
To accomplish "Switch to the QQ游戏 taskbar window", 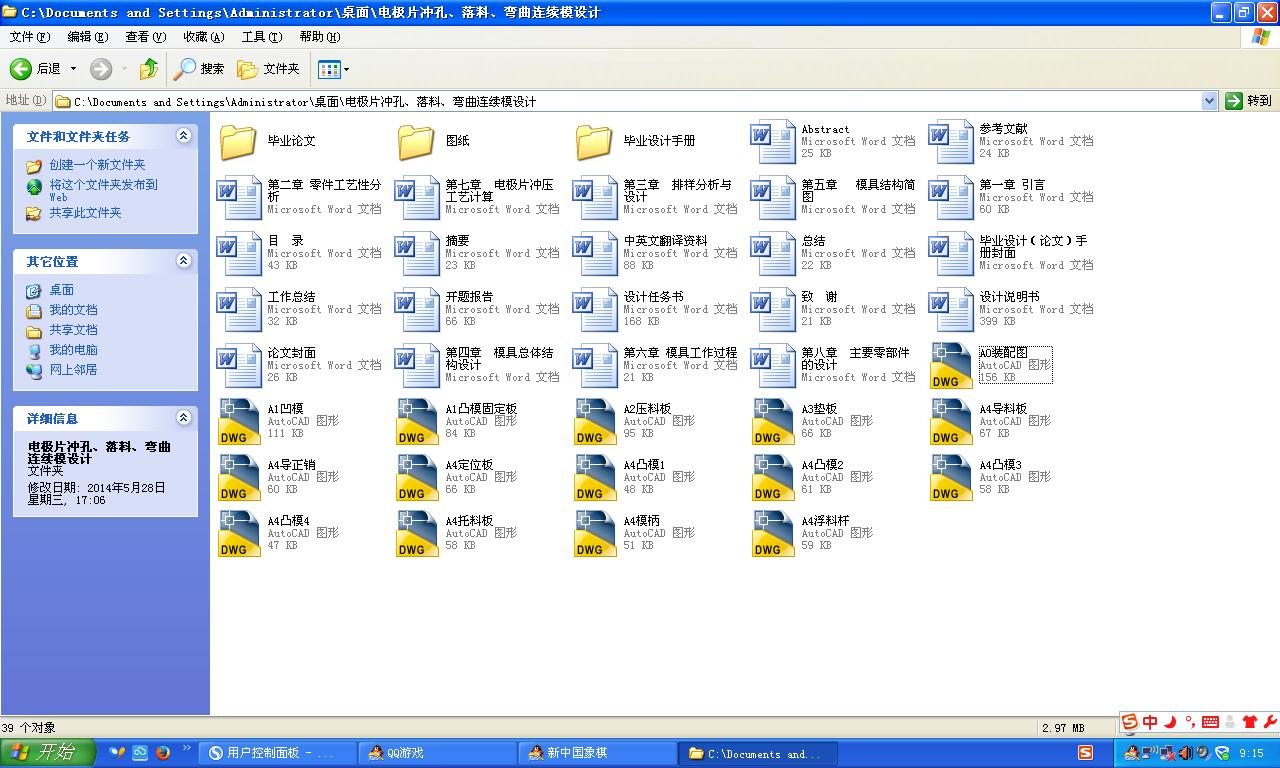I will click(437, 753).
